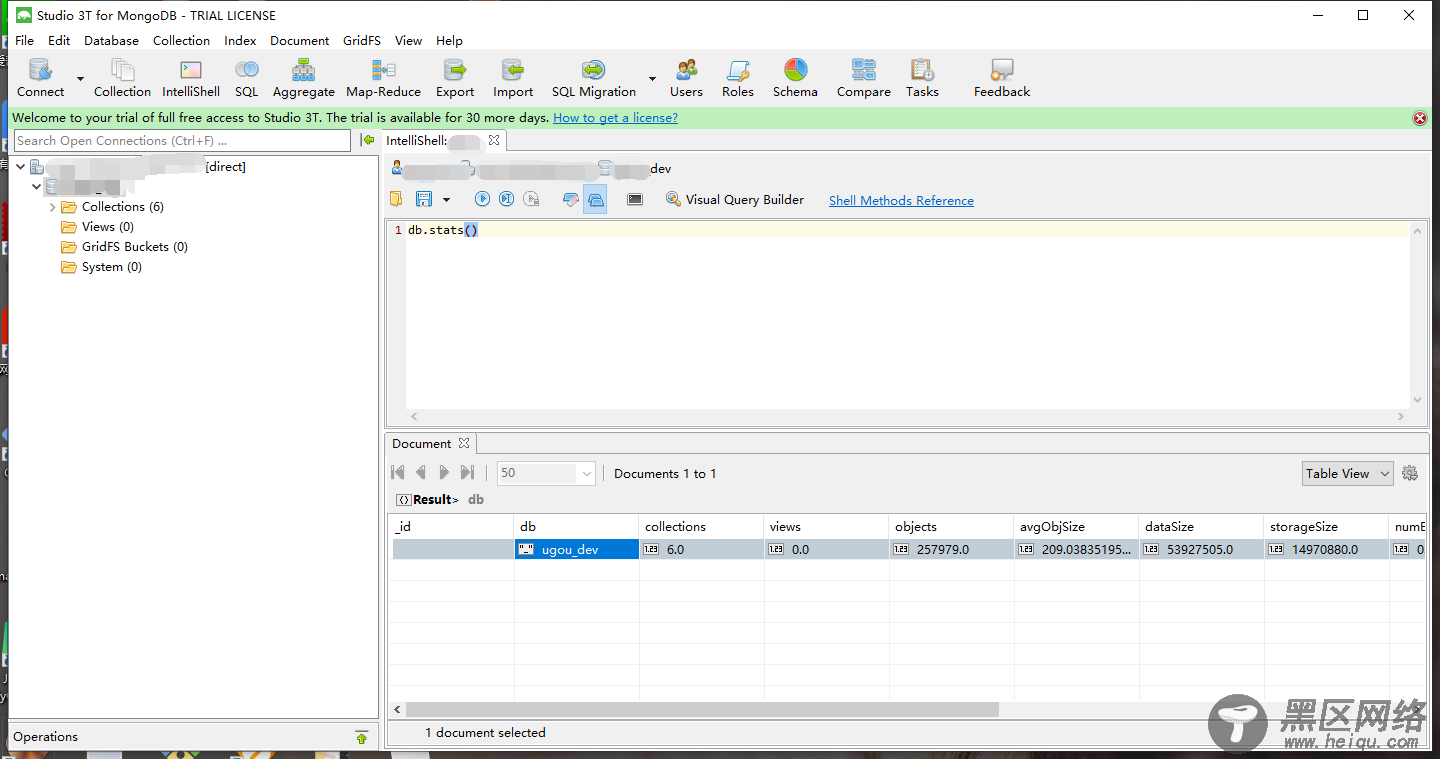Open Visual Query Builder
The image size is (1440, 759).
(x=735, y=199)
